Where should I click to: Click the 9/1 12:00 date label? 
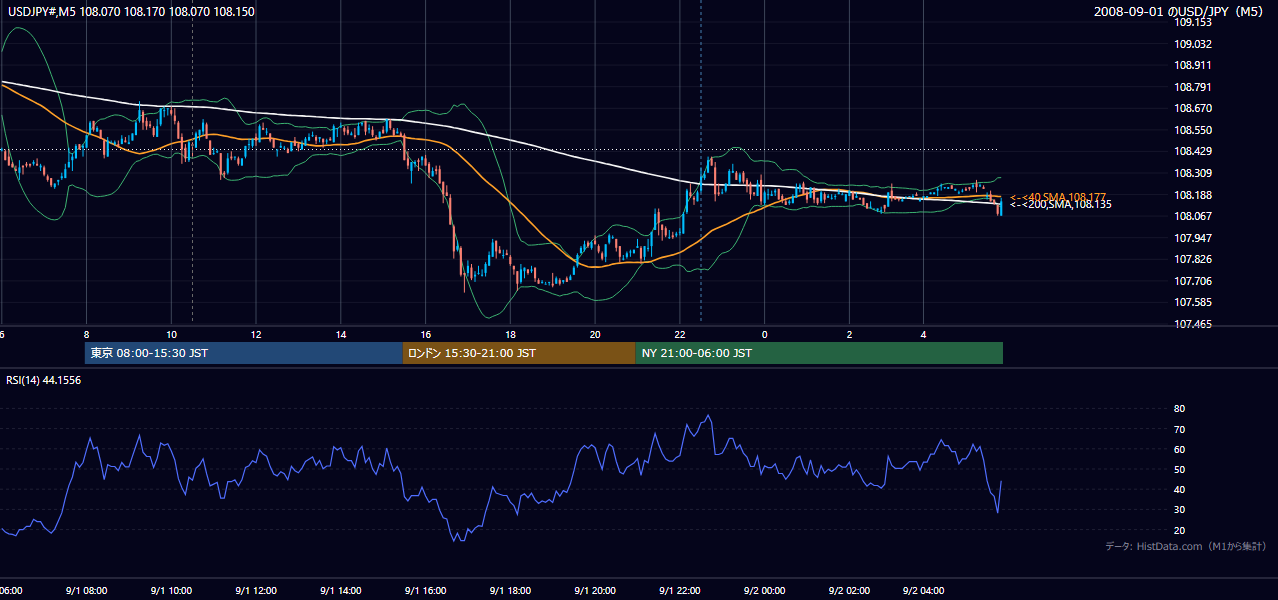coord(256,591)
